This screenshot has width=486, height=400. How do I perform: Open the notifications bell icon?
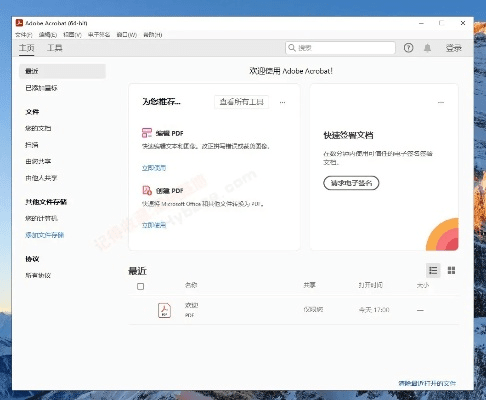click(x=427, y=48)
